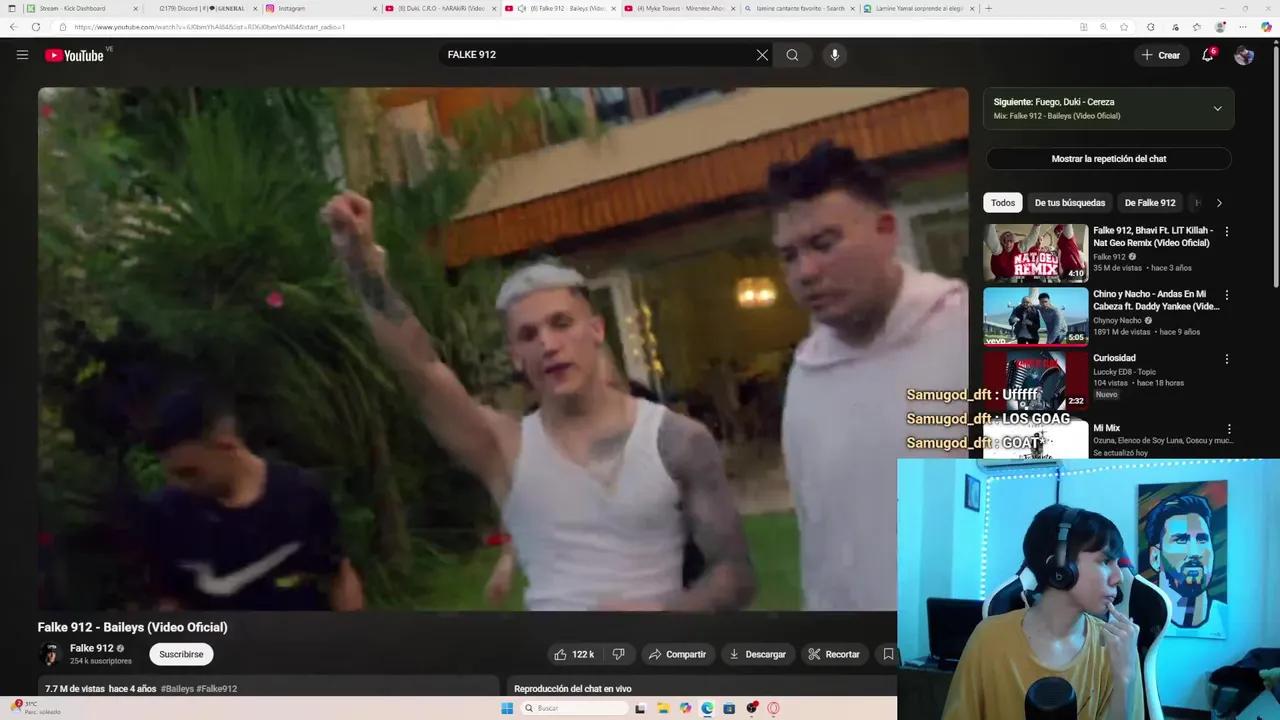Image resolution: width=1280 pixels, height=720 pixels.
Task: Click the search magnifier button
Action: [x=792, y=55]
